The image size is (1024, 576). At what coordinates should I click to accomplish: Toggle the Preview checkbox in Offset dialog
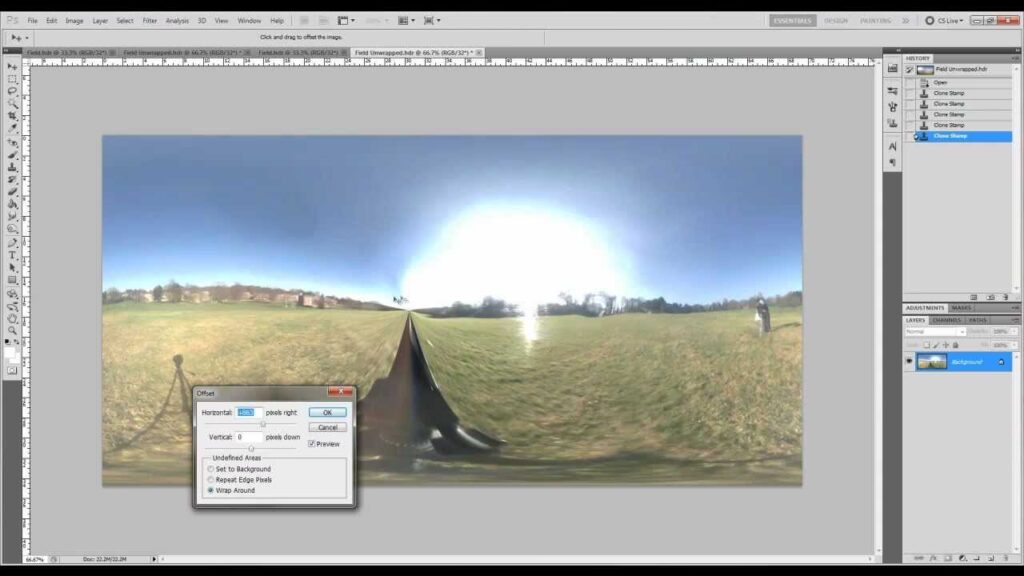312,443
